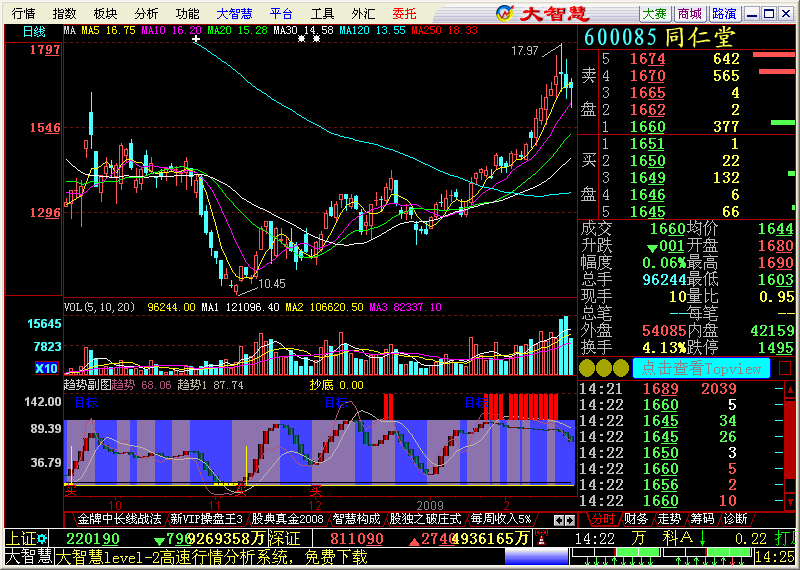Click the red antenna icon in the status bar
This screenshot has height=570, width=800.
click(541, 538)
